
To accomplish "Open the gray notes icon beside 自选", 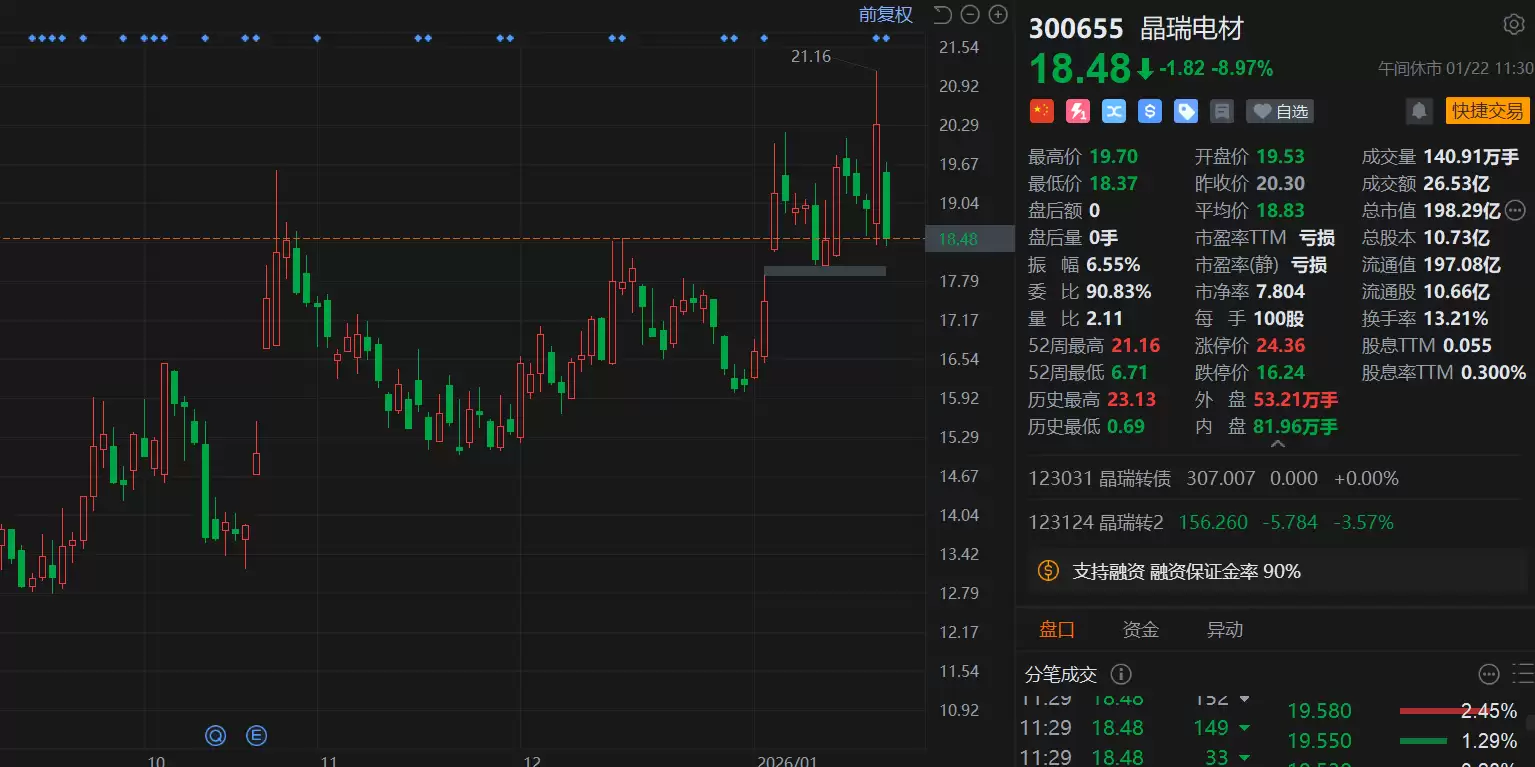I will 1221,111.
